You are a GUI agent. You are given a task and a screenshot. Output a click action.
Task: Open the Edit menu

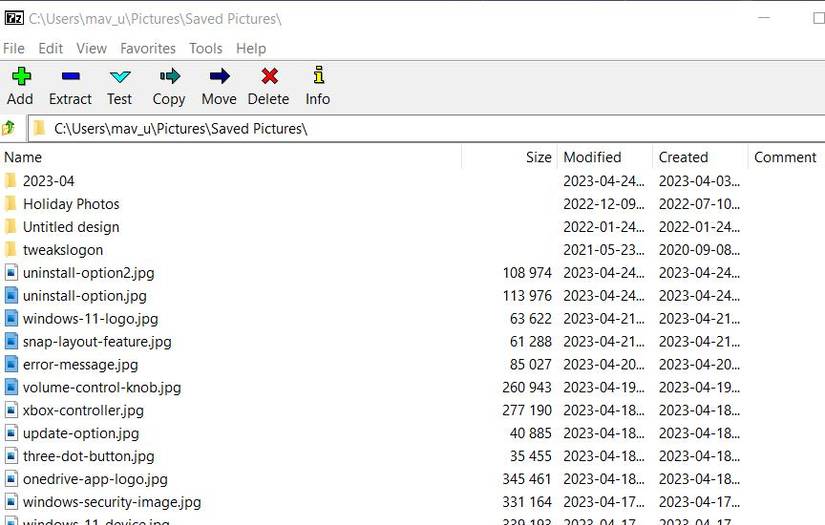coord(51,48)
